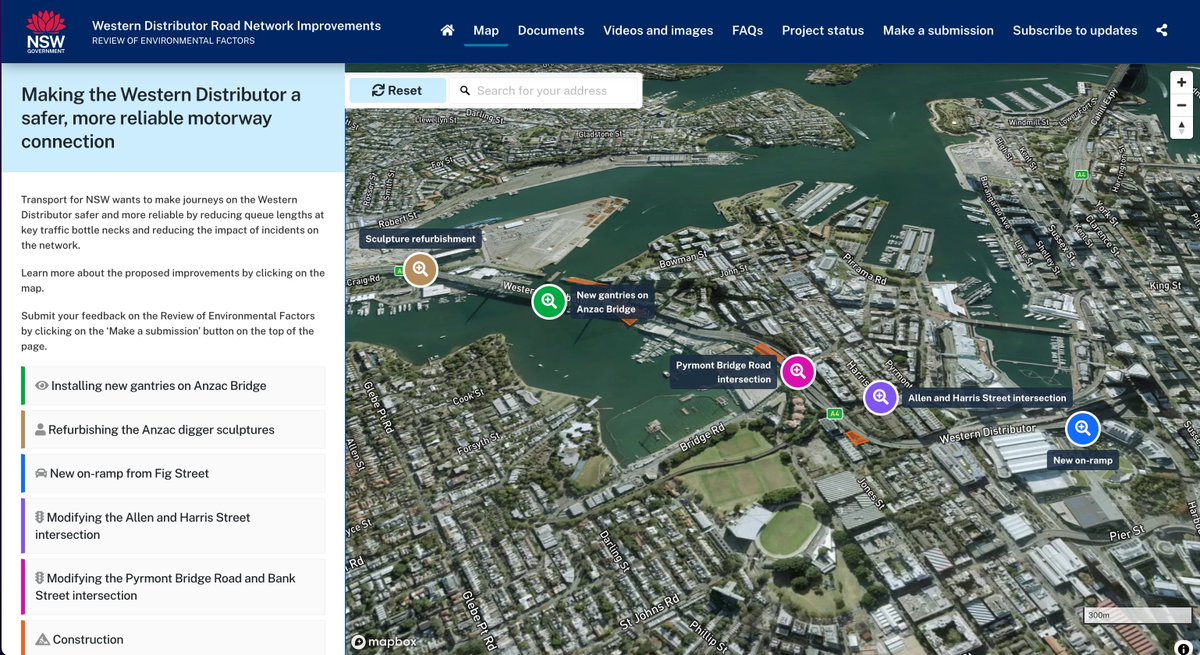Open New on-ramp from Fig Street

coord(172,474)
